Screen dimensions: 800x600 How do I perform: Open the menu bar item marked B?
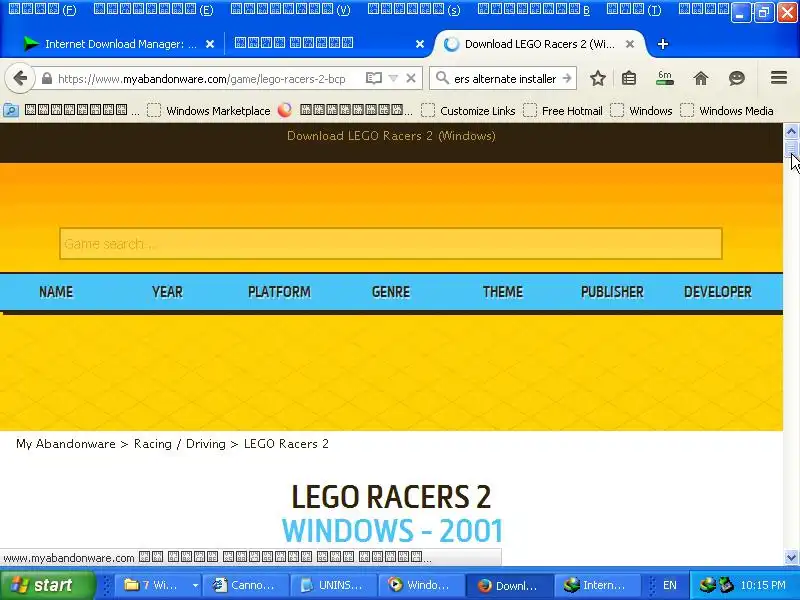point(534,10)
